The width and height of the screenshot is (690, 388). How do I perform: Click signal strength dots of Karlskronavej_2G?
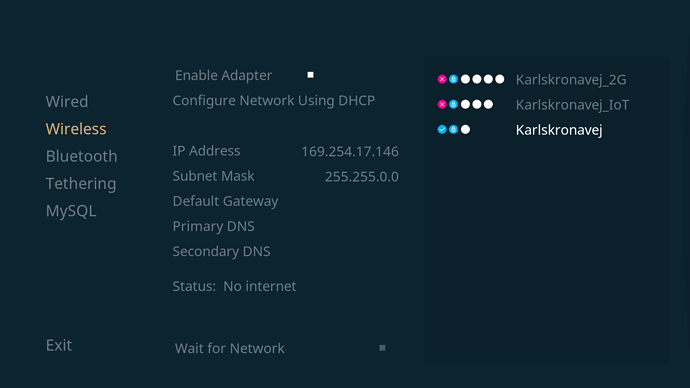point(482,79)
